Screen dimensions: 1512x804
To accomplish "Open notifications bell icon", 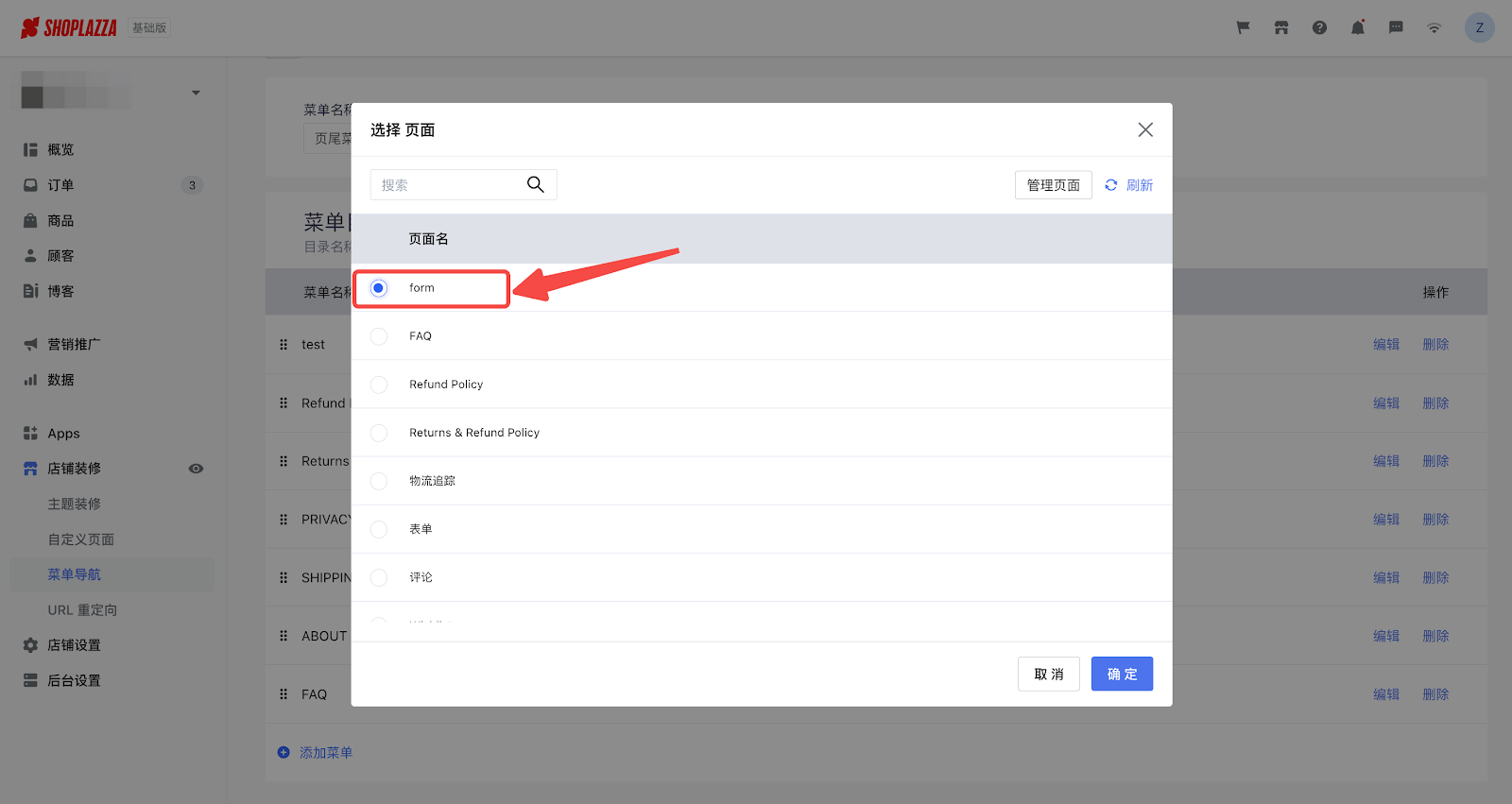I will (x=1357, y=28).
